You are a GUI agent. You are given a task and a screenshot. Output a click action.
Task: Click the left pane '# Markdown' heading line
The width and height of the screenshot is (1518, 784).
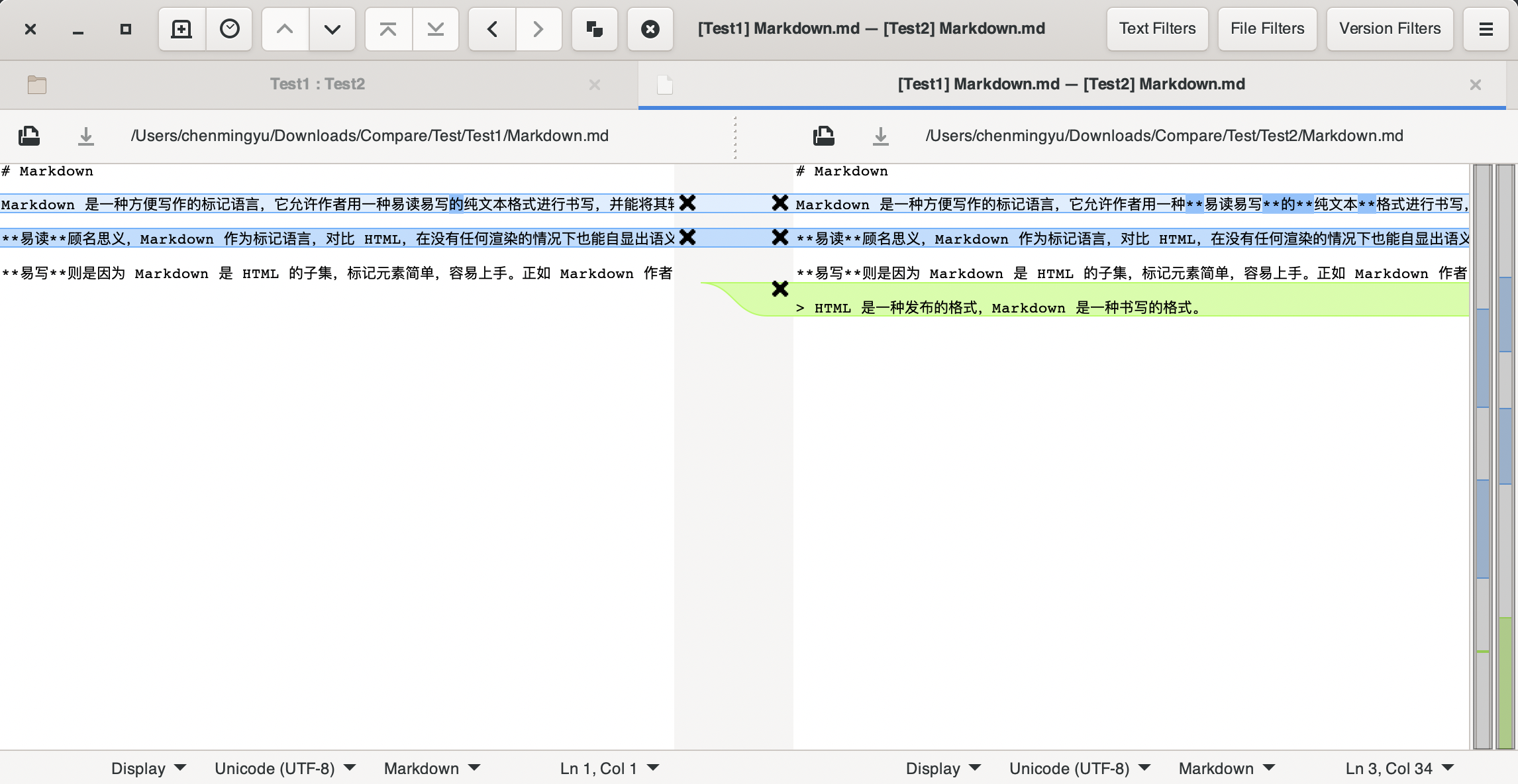coord(48,171)
